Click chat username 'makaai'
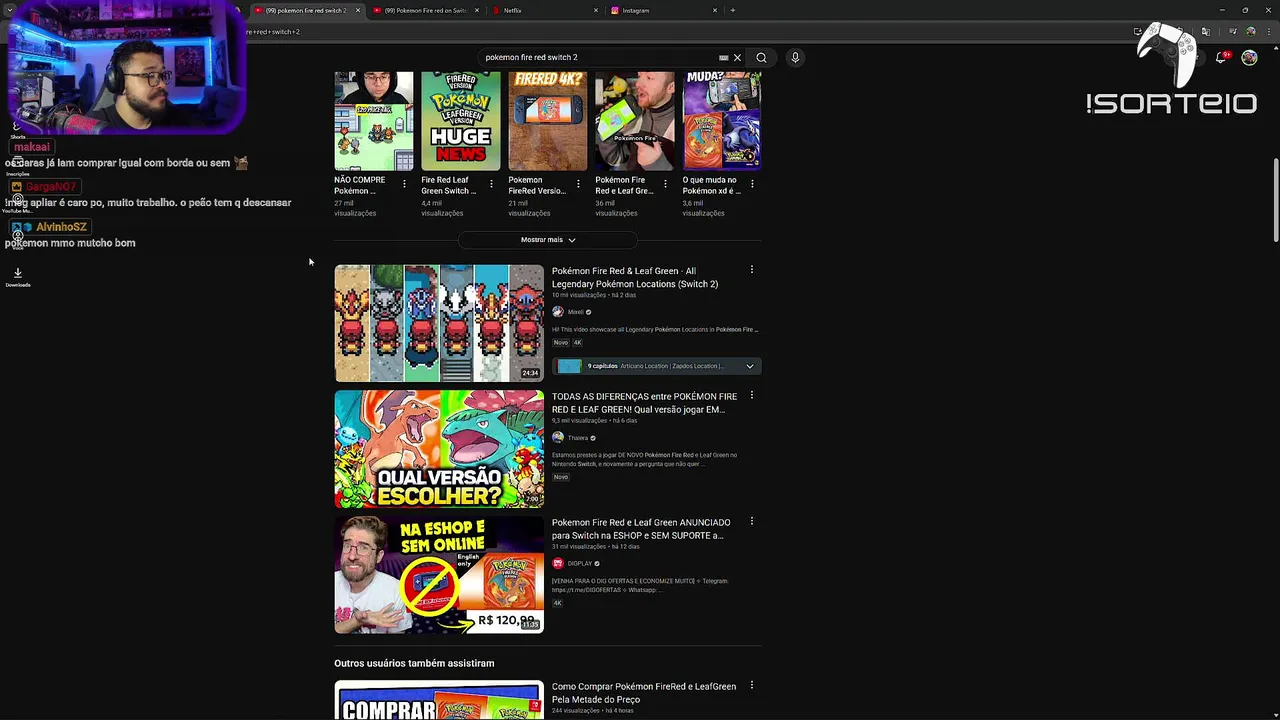 coord(32,147)
